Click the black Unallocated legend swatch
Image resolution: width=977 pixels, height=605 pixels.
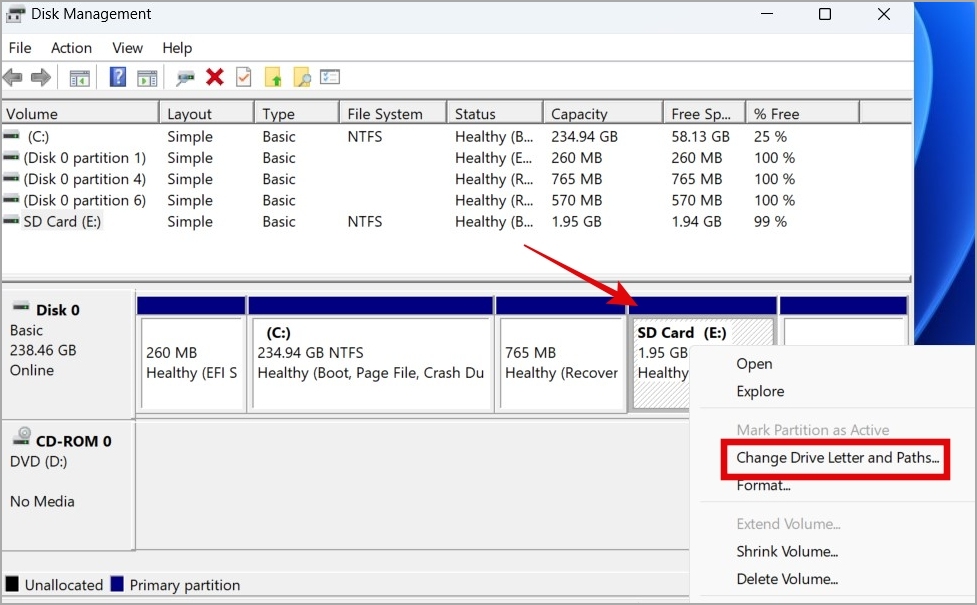coord(12,584)
